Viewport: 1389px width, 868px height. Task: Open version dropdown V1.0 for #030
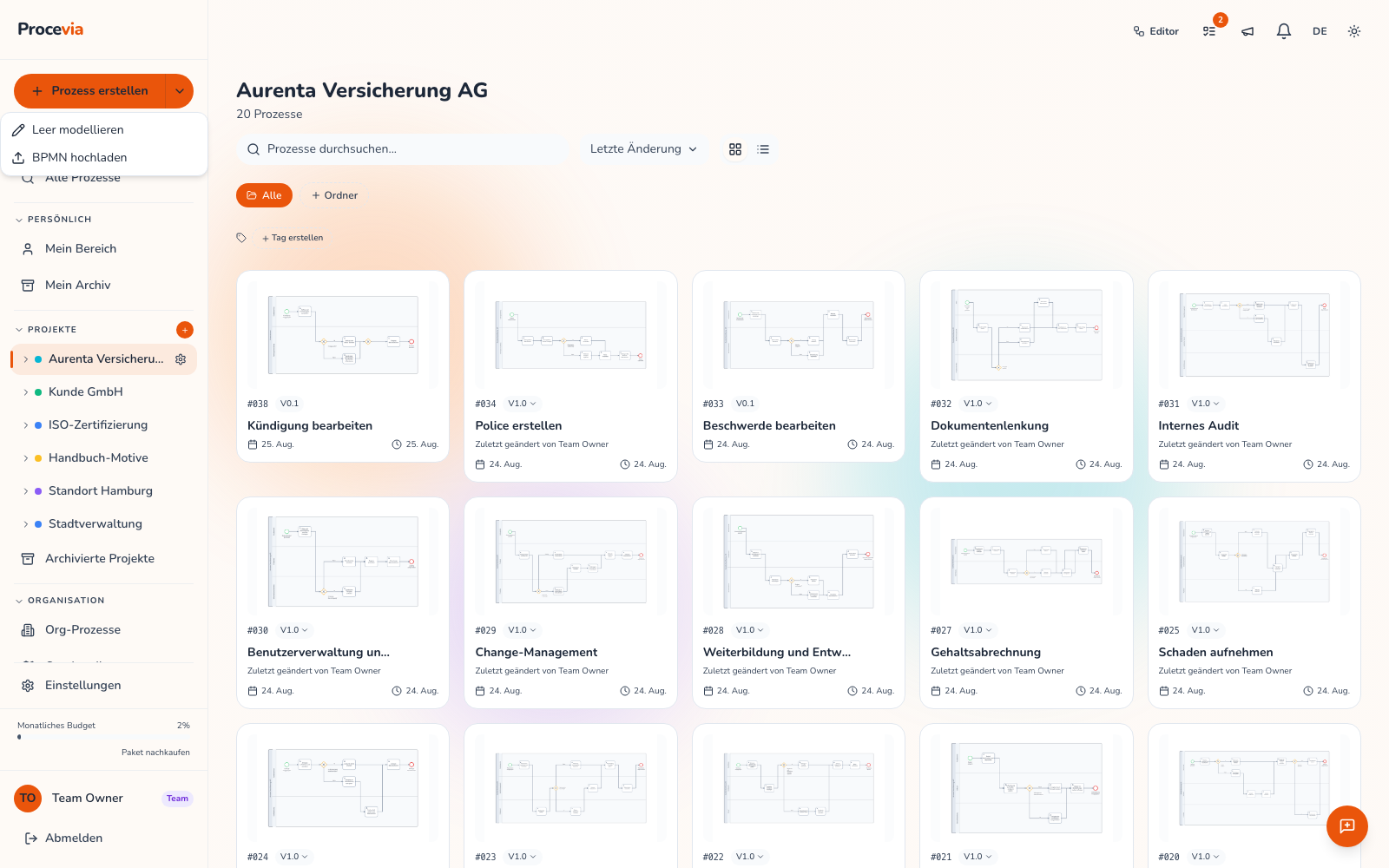pyautogui.click(x=294, y=630)
